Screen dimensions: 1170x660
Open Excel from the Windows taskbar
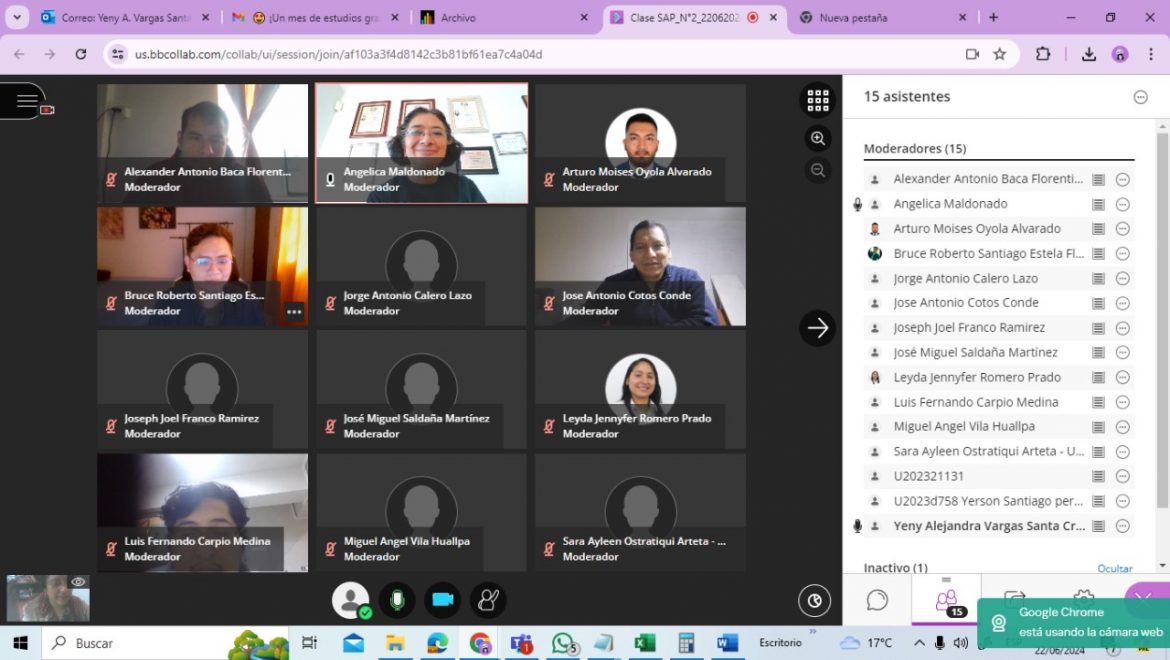pos(644,643)
